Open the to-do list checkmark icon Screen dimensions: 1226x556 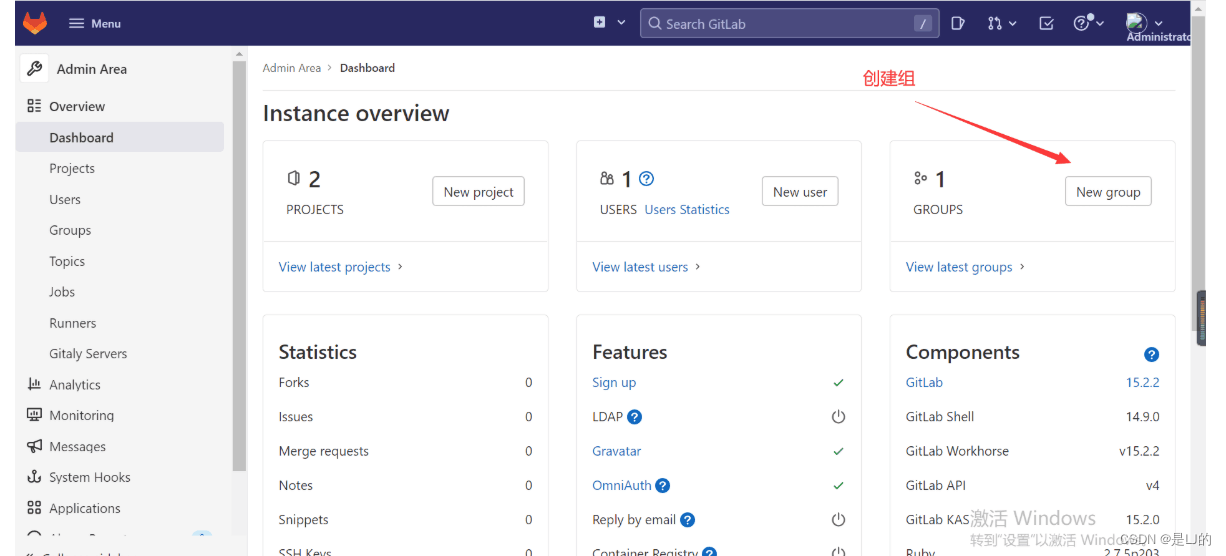click(x=1047, y=23)
